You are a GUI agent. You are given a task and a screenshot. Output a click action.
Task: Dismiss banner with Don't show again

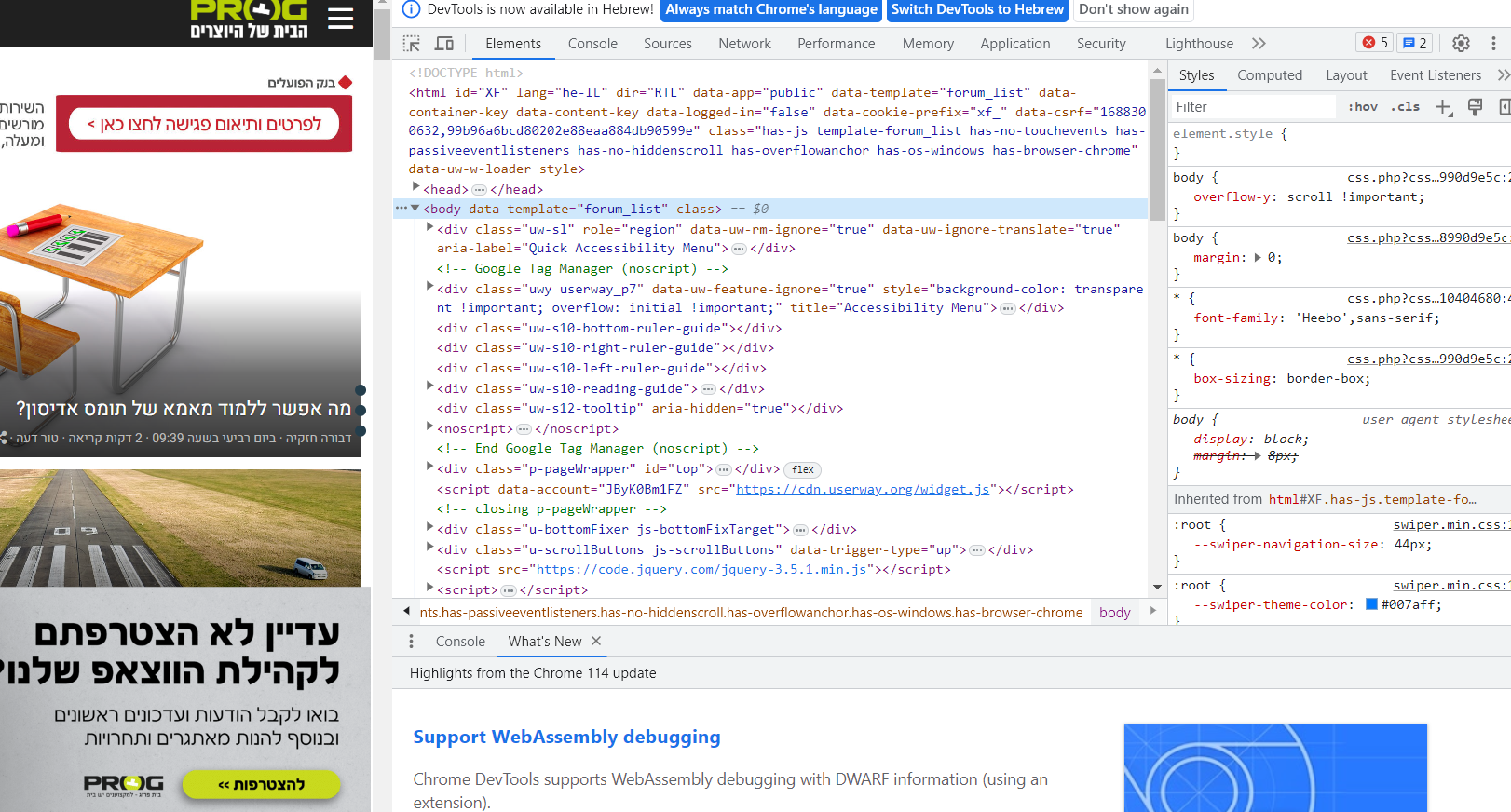pyautogui.click(x=1134, y=9)
